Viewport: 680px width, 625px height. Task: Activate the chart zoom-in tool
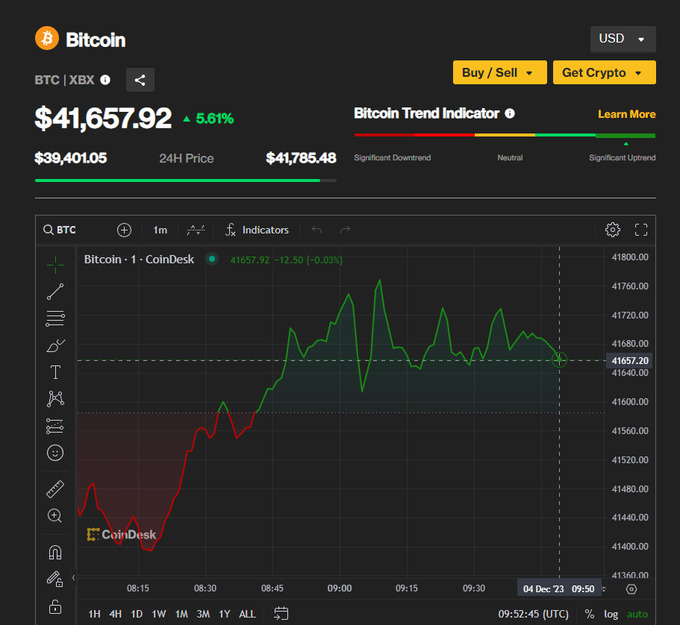pyautogui.click(x=55, y=516)
